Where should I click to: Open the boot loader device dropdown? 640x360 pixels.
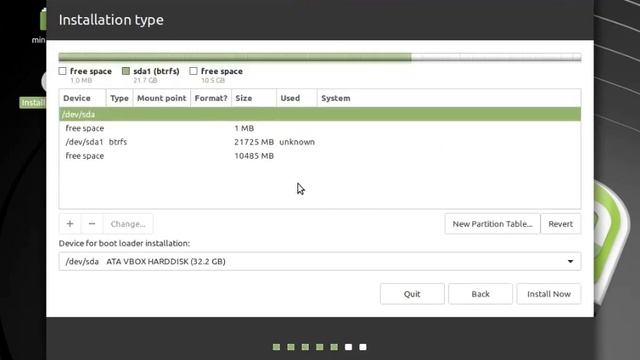click(320, 261)
